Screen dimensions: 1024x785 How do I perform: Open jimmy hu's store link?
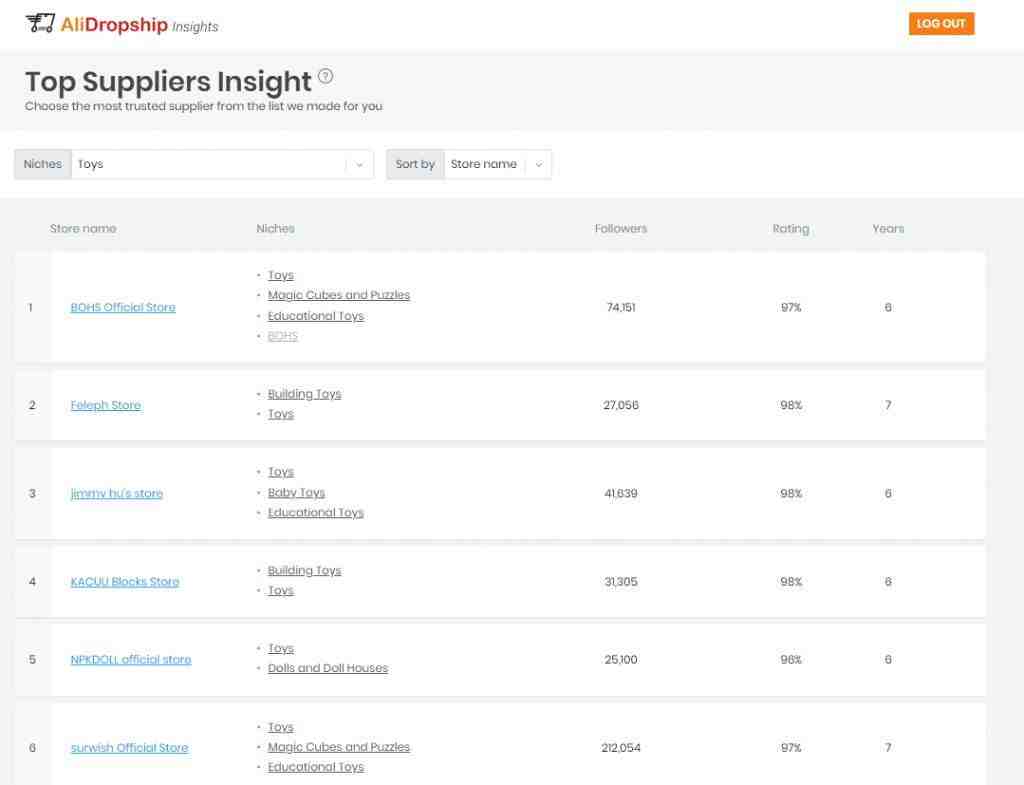click(x=117, y=493)
